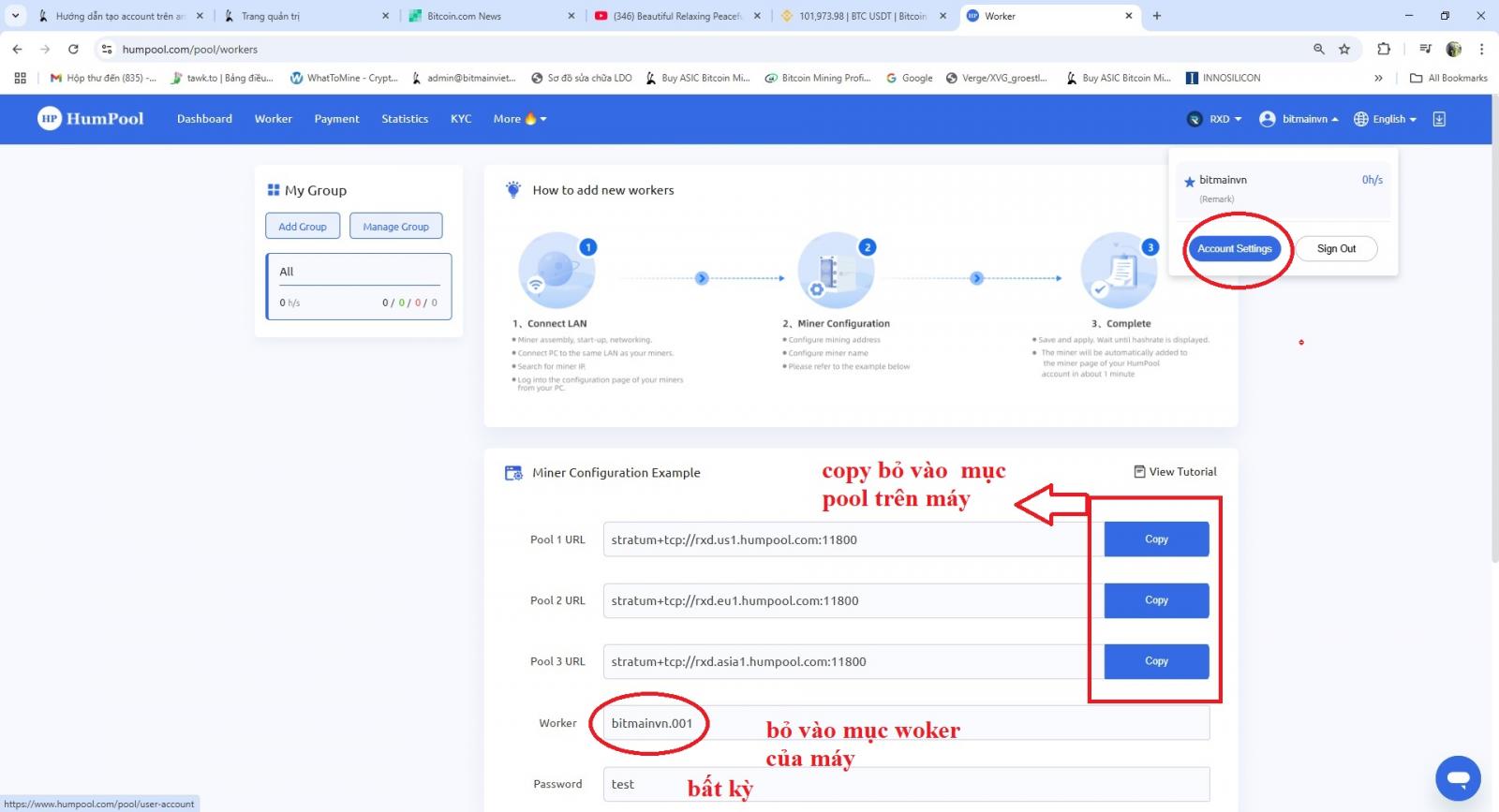
Task: Click the Password field containing test
Action: click(x=906, y=784)
